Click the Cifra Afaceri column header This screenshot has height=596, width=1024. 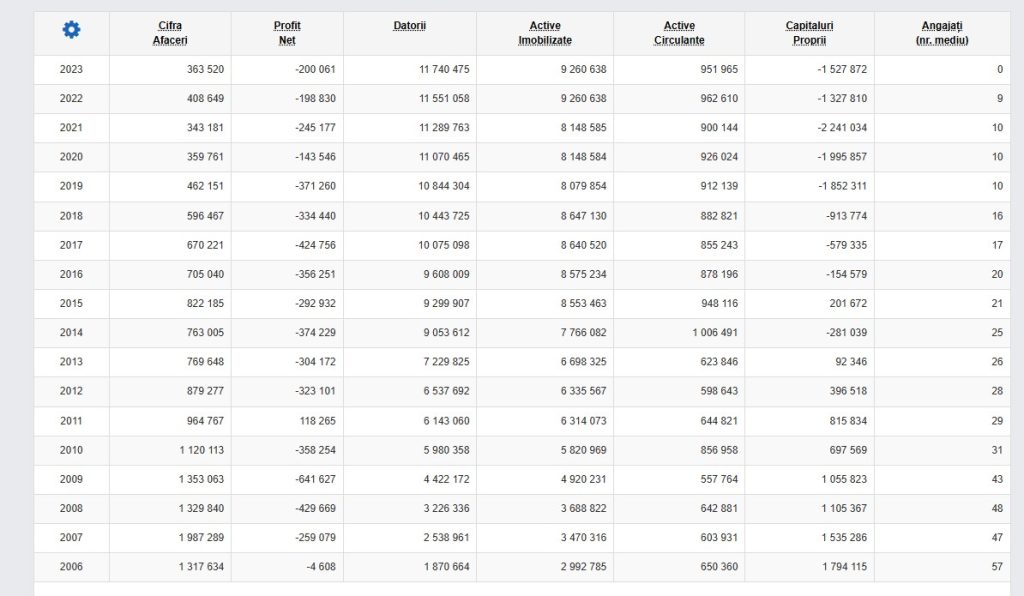pyautogui.click(x=170, y=33)
